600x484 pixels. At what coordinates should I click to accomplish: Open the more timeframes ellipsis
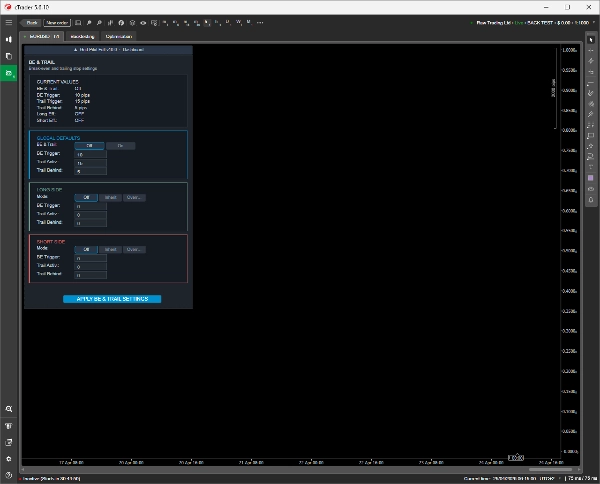click(260, 23)
